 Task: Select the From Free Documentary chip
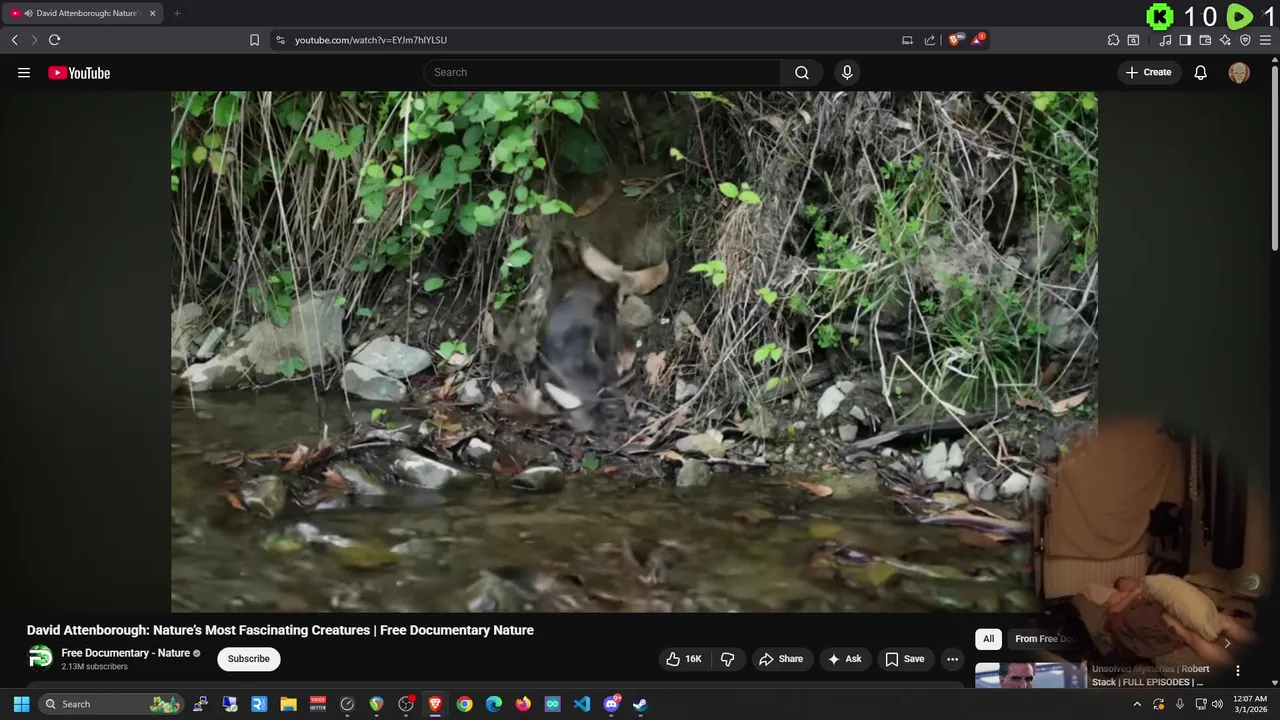click(x=1045, y=639)
